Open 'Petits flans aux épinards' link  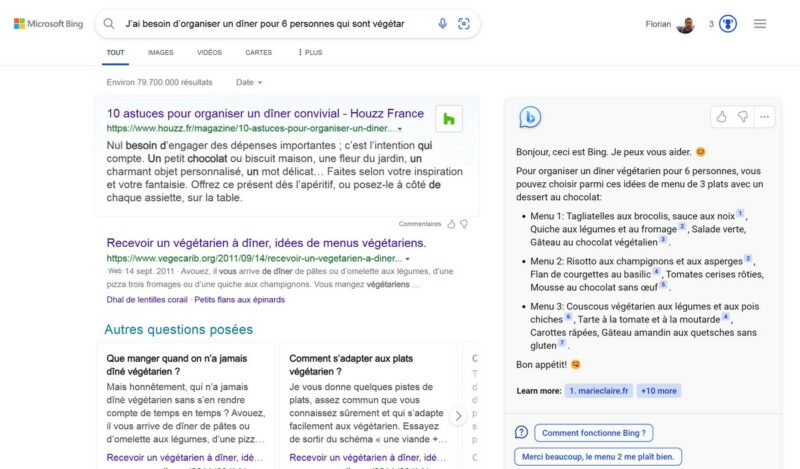pyautogui.click(x=239, y=300)
